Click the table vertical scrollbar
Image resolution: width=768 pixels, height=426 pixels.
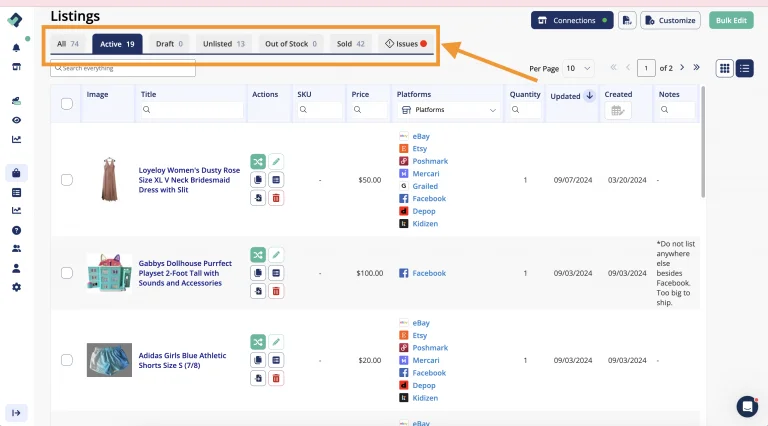(x=703, y=142)
